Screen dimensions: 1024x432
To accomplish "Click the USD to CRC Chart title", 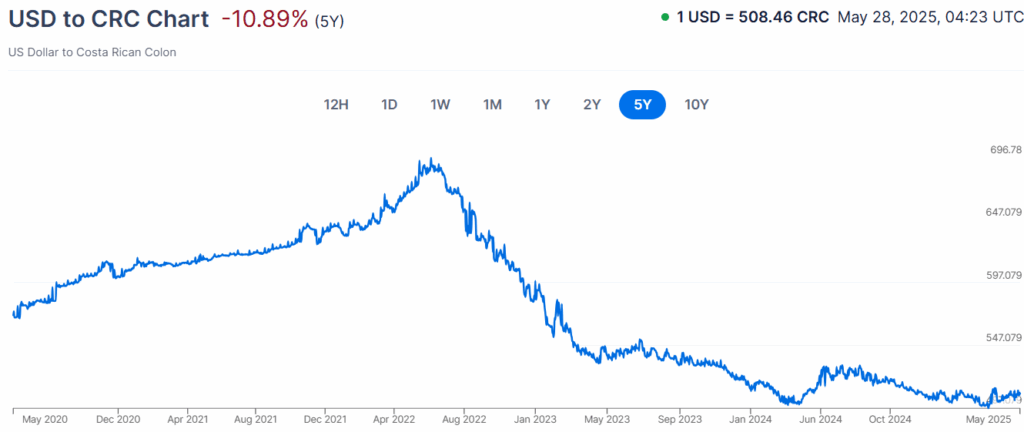I will pyautogui.click(x=109, y=19).
